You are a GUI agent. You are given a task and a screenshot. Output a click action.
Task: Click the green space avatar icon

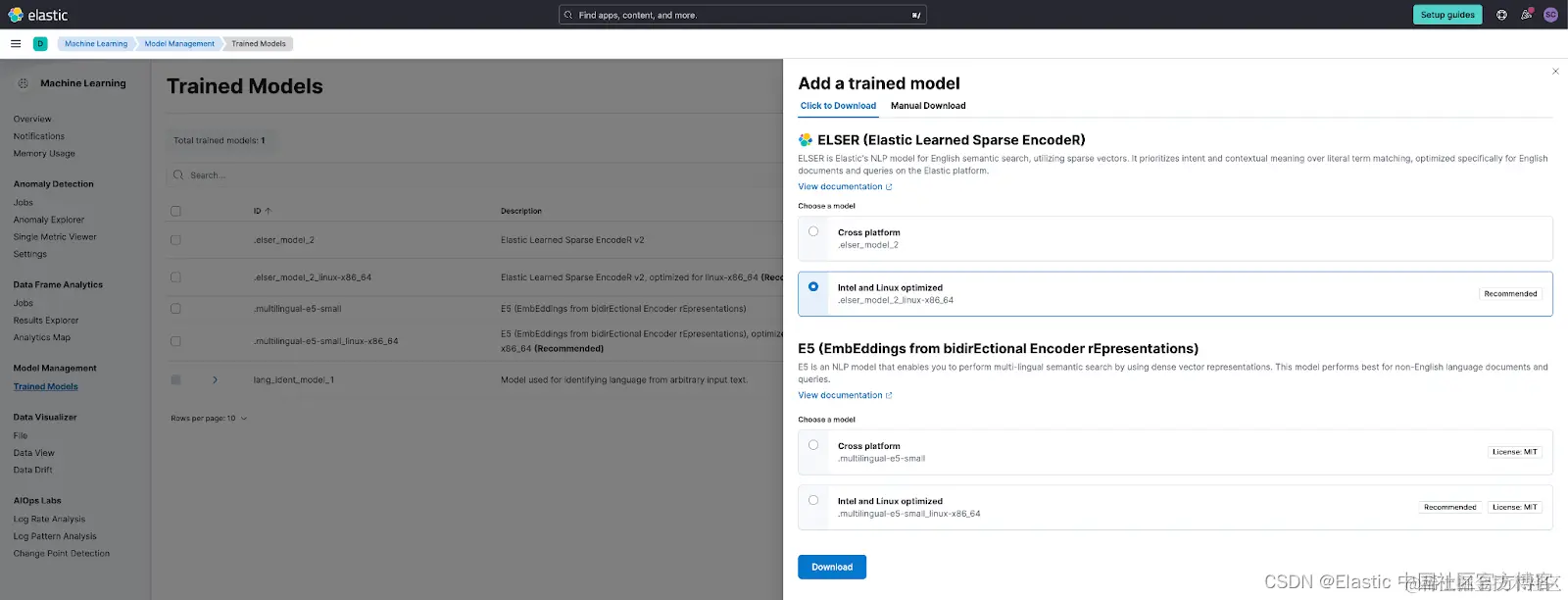[x=40, y=43]
